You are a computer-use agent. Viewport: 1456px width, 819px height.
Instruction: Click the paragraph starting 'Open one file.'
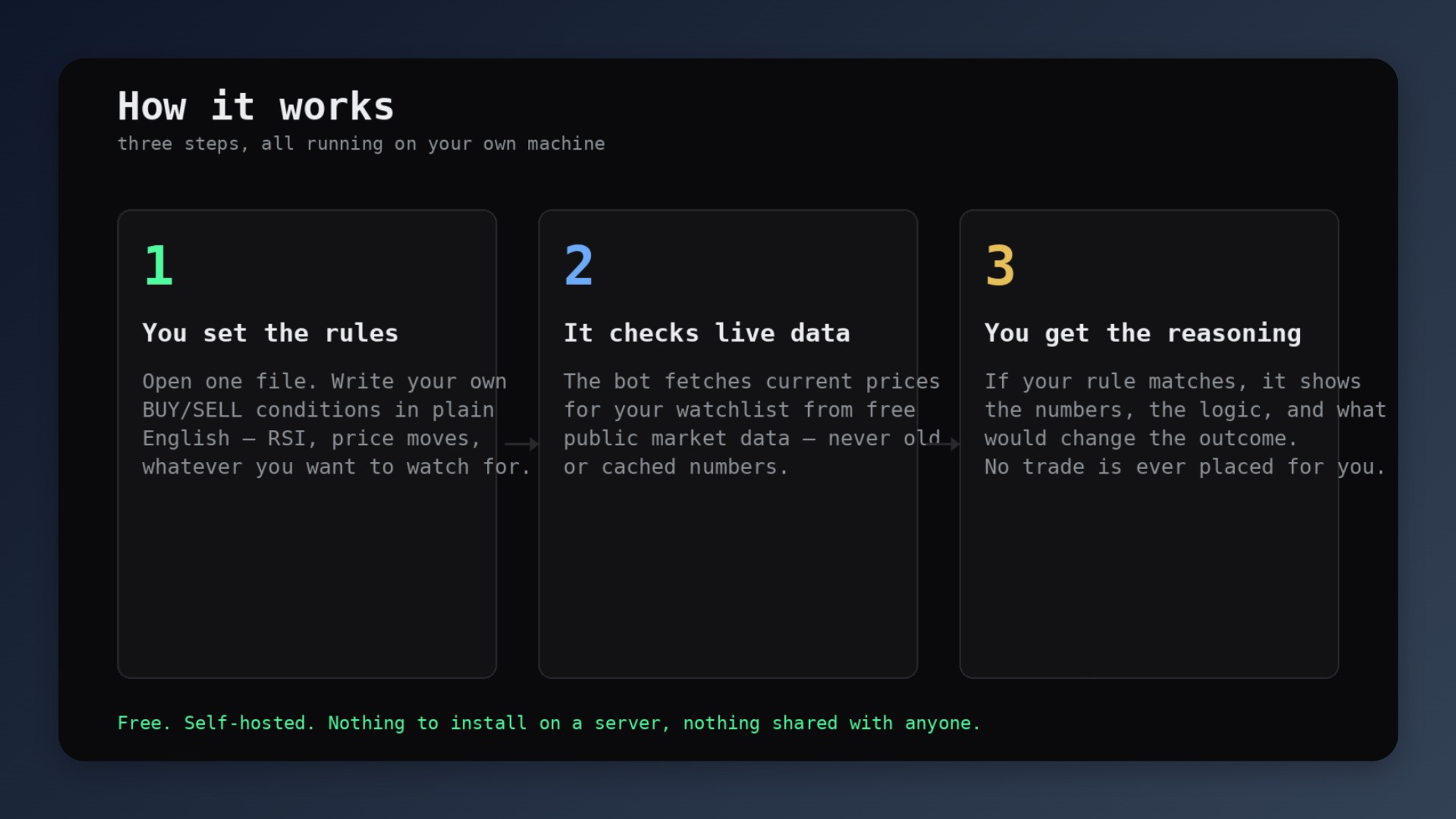pos(336,424)
